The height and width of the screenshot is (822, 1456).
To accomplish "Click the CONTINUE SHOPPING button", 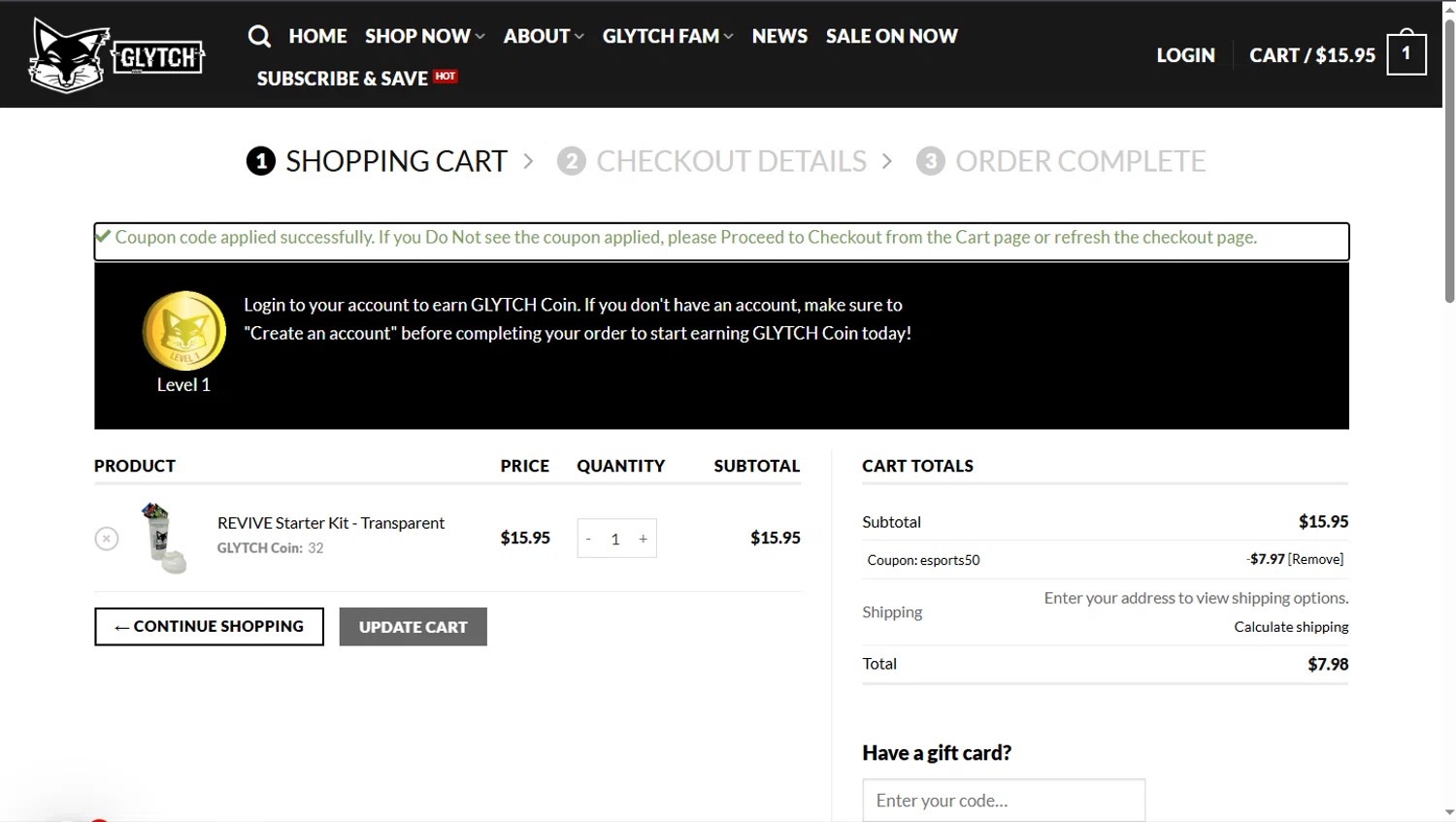I will point(209,627).
